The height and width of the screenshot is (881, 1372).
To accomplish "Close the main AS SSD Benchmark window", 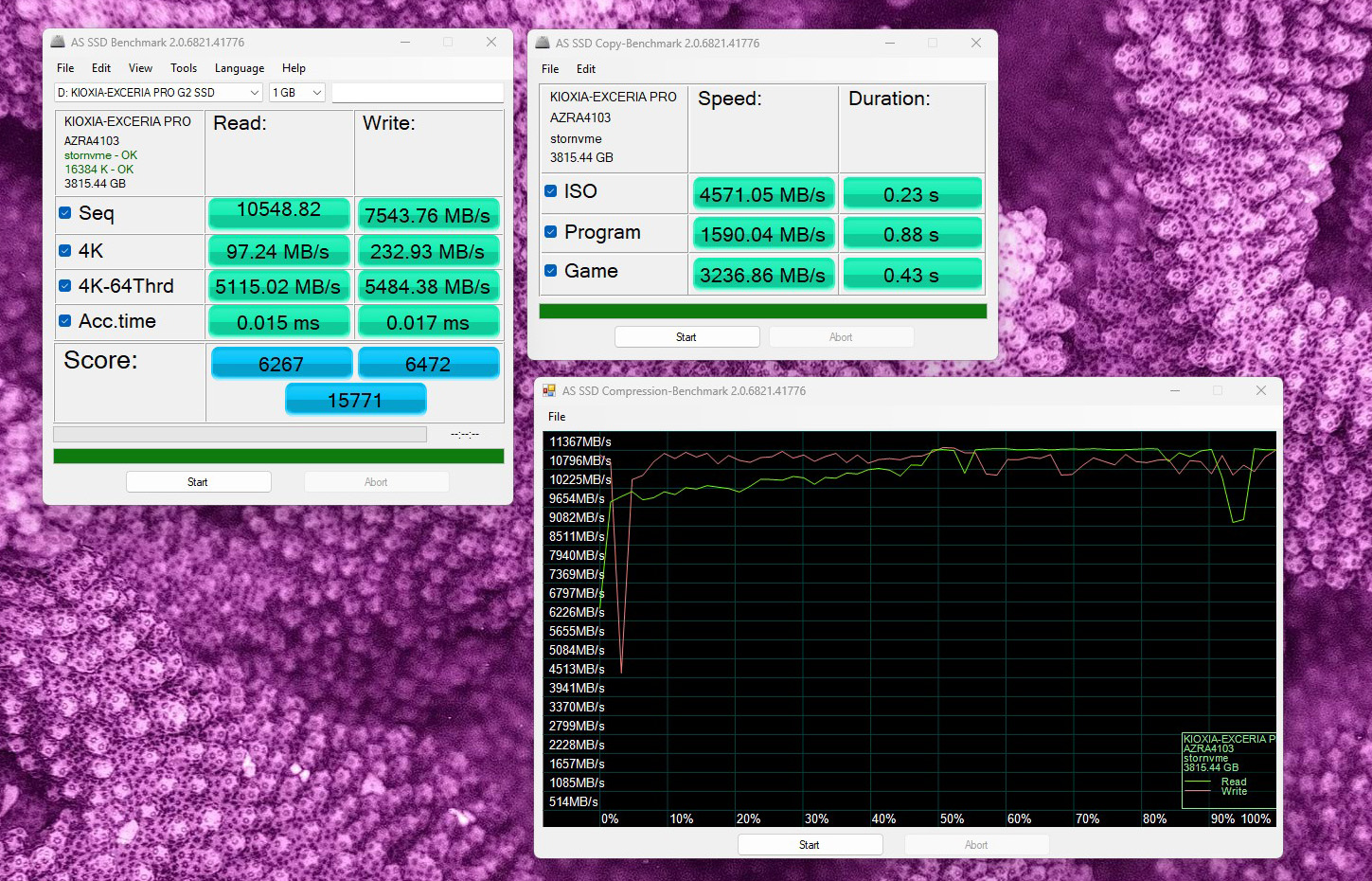I will point(490,43).
